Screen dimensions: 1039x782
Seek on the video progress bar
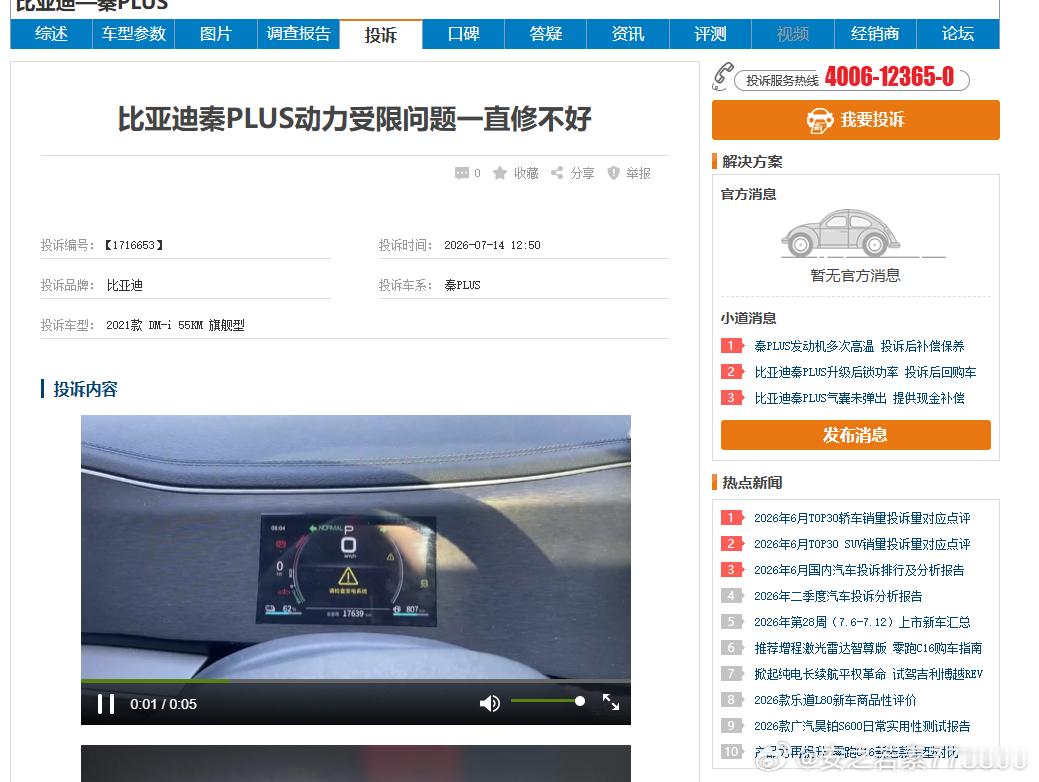(356, 681)
